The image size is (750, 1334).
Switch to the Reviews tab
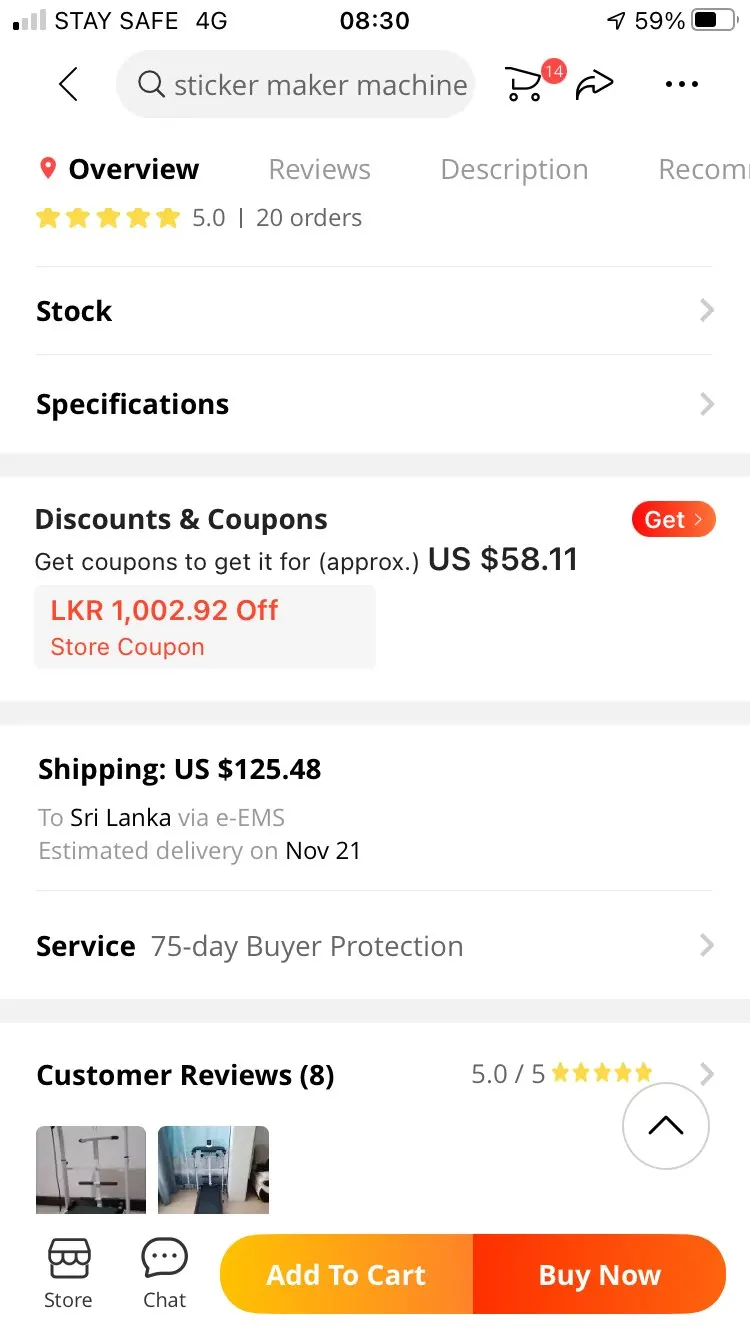[x=319, y=170]
